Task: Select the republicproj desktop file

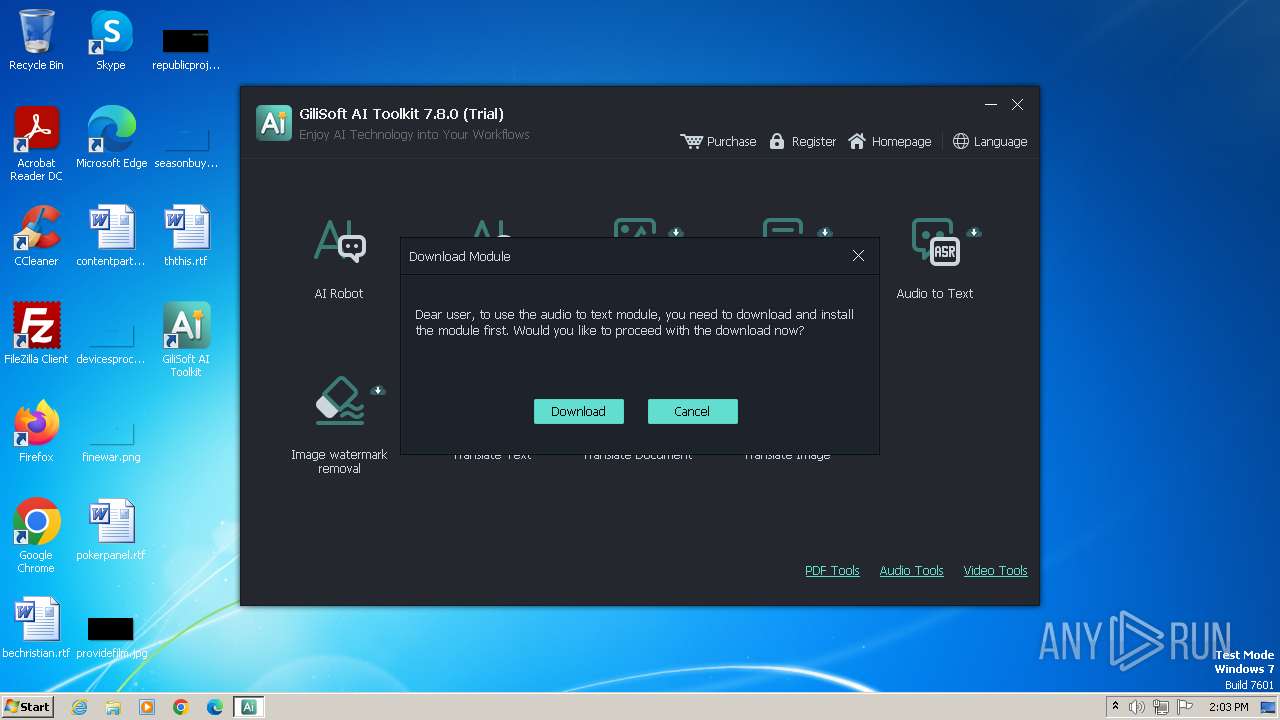Action: [186, 48]
